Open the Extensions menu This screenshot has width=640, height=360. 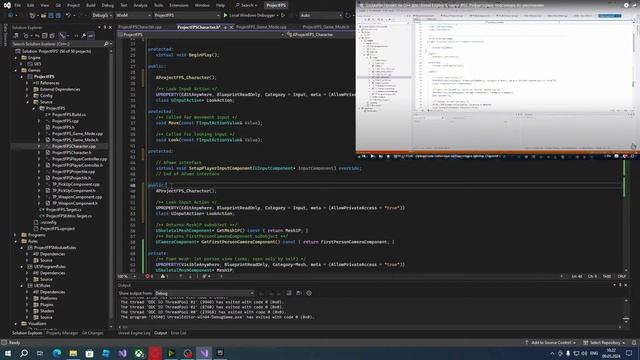(x=179, y=5)
